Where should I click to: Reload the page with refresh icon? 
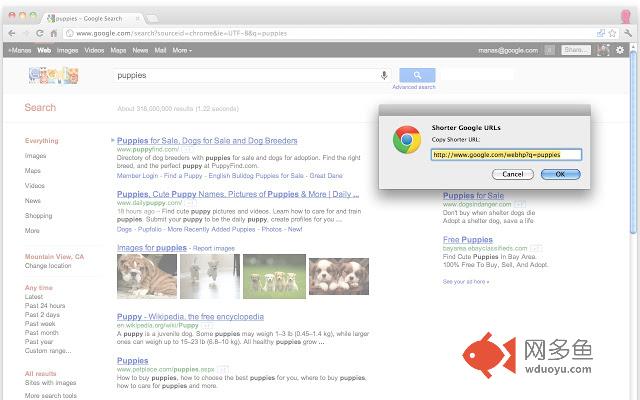tap(40, 33)
